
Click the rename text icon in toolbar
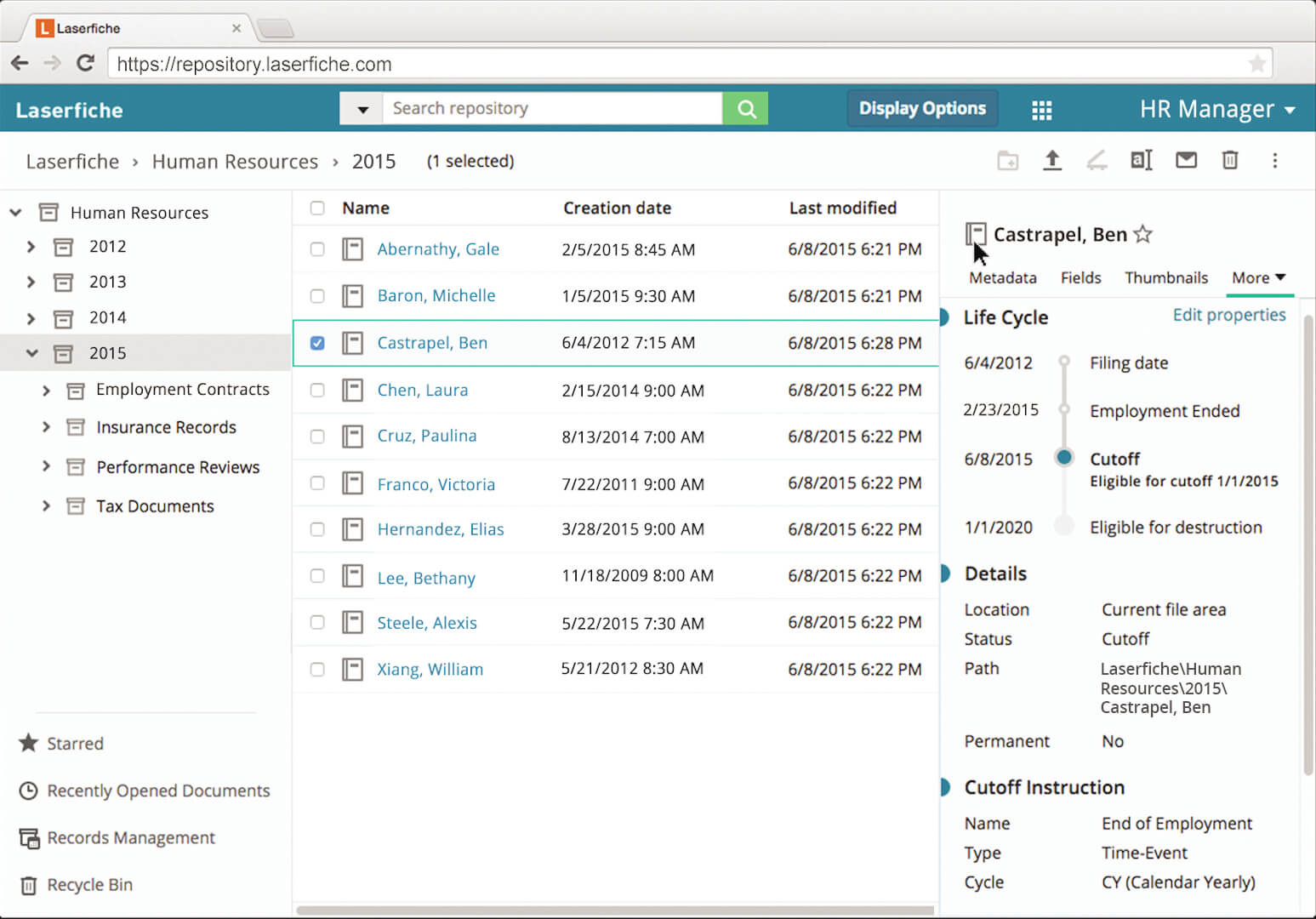pos(1141,160)
